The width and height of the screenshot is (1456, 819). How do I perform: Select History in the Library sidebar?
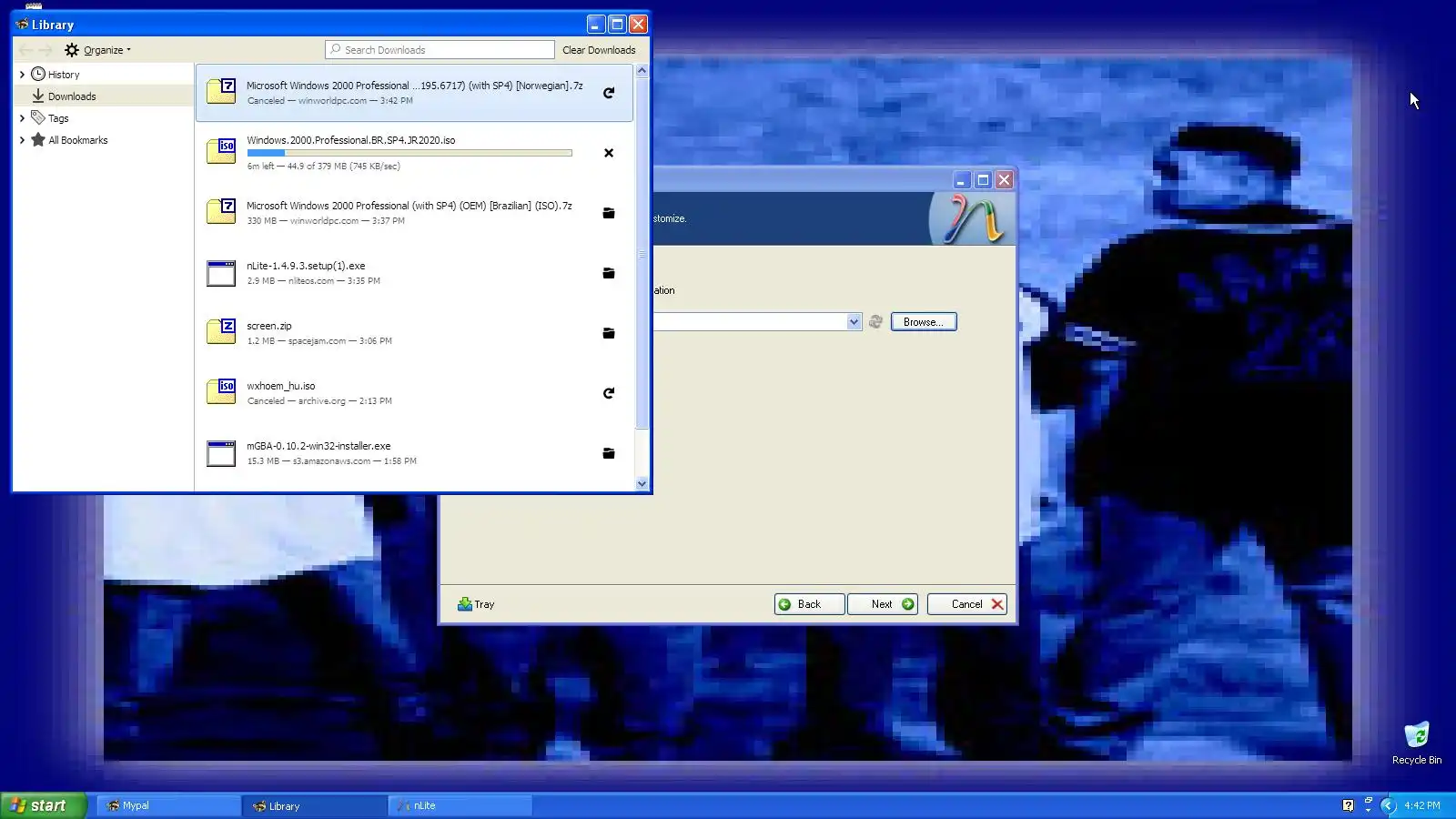coord(103,75)
